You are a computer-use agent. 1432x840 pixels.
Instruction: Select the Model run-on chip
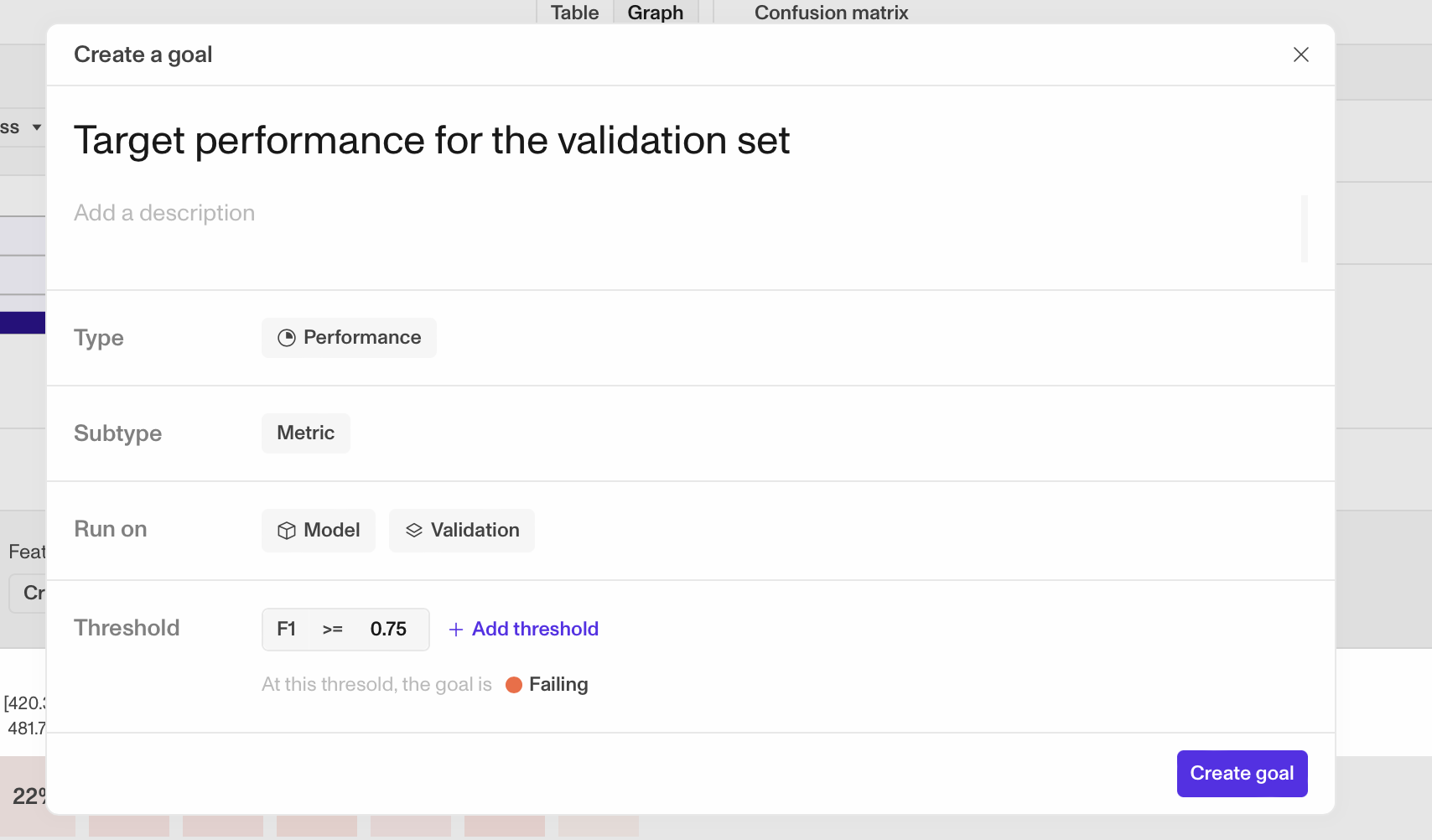point(319,531)
